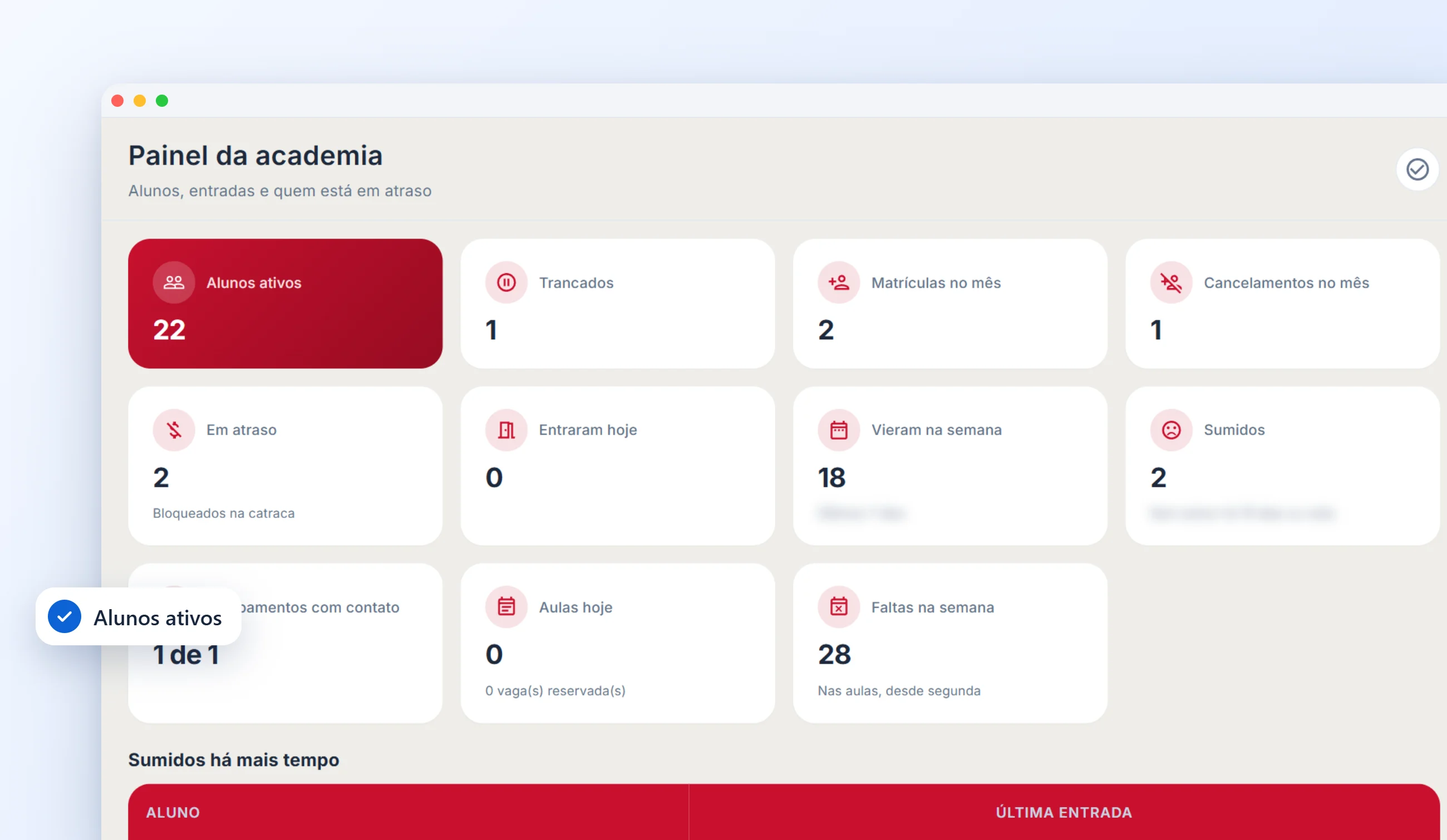Viewport: 1447px width, 840px height.
Task: Click the Trancados pause icon
Action: 506,282
